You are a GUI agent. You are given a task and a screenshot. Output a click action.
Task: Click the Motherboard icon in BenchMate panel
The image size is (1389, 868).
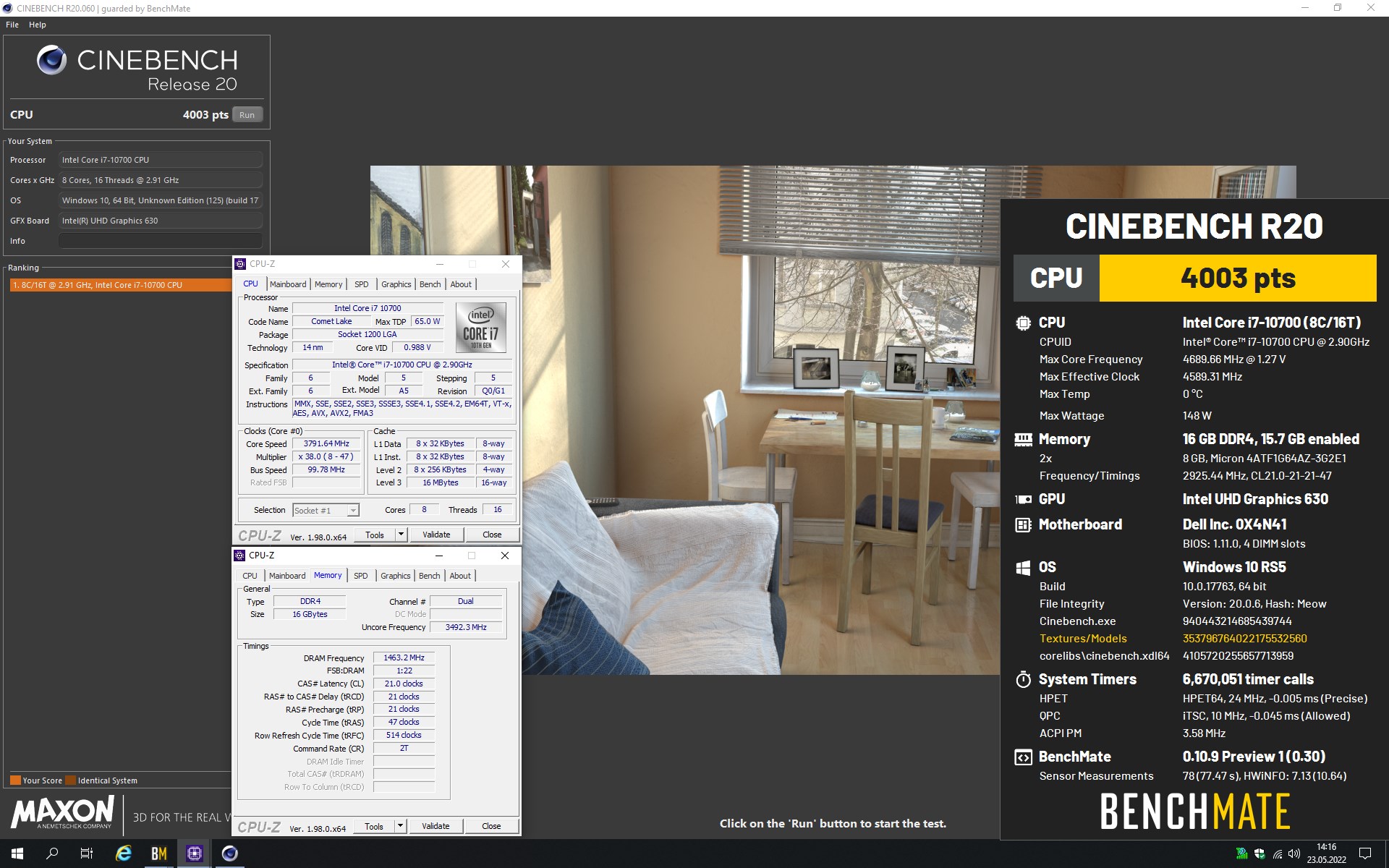click(1023, 524)
